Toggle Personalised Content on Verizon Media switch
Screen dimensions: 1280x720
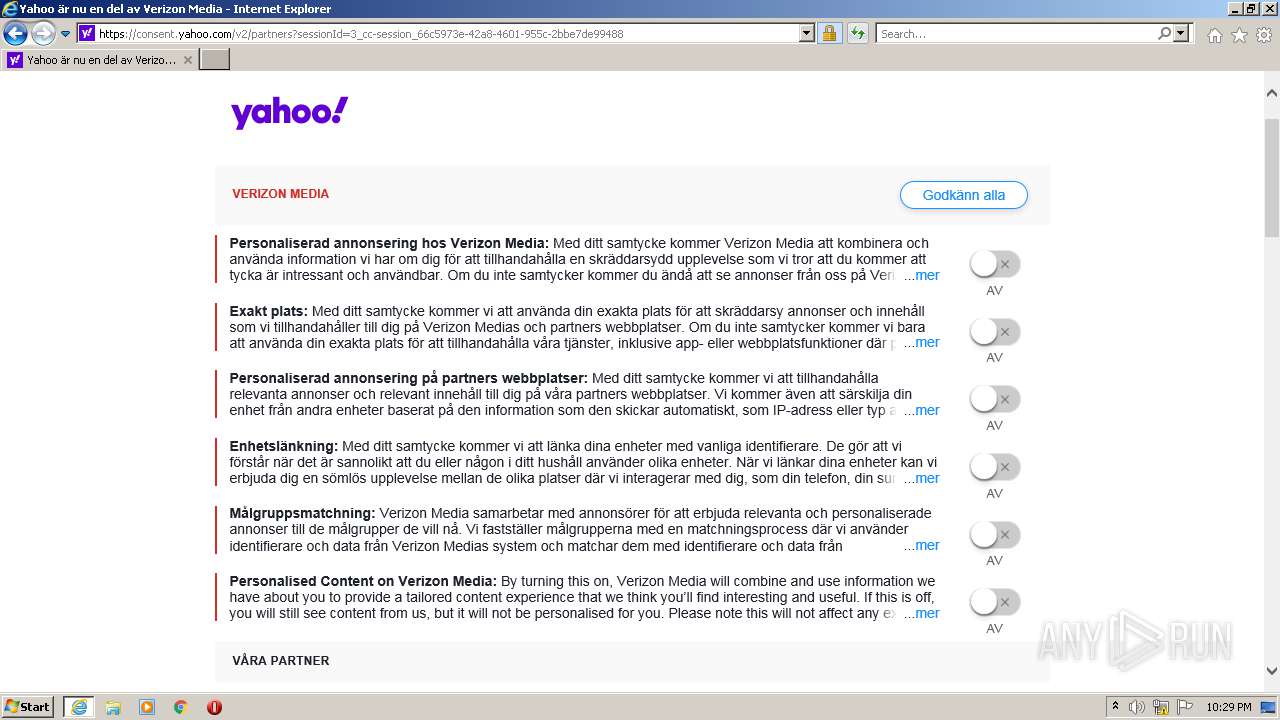(x=994, y=602)
